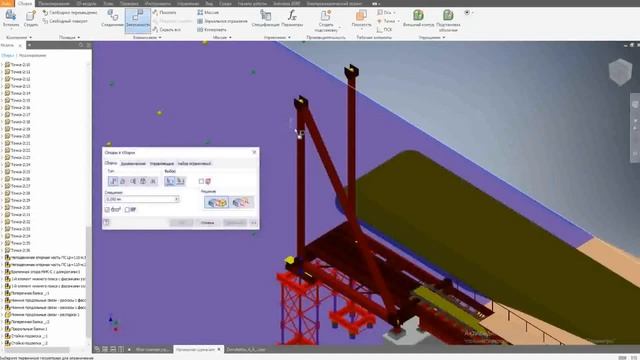640x360 pixels.
Task: Choose the Mate solution button in dialog
Action: coord(216,202)
